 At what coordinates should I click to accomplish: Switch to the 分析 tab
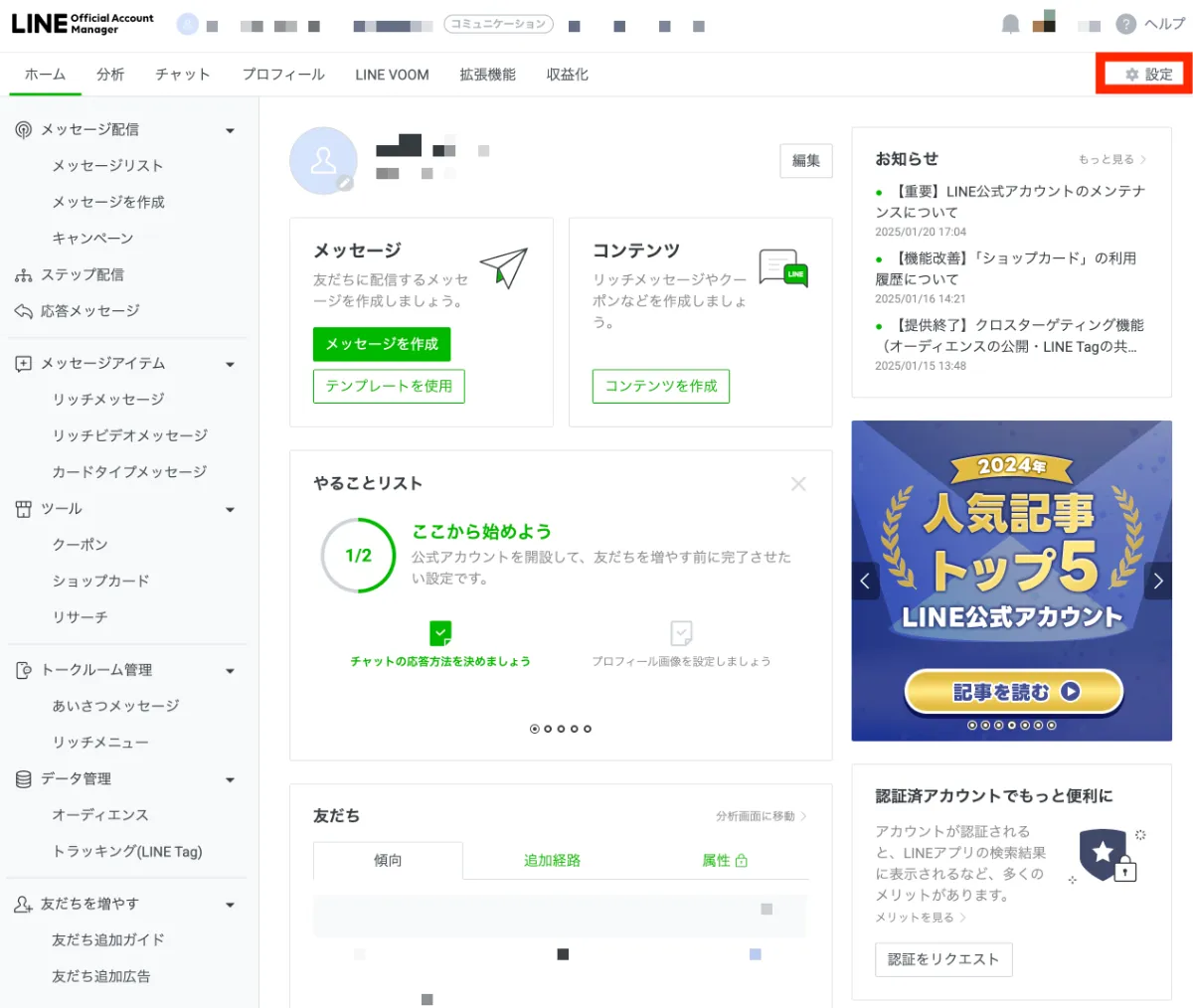click(x=110, y=74)
